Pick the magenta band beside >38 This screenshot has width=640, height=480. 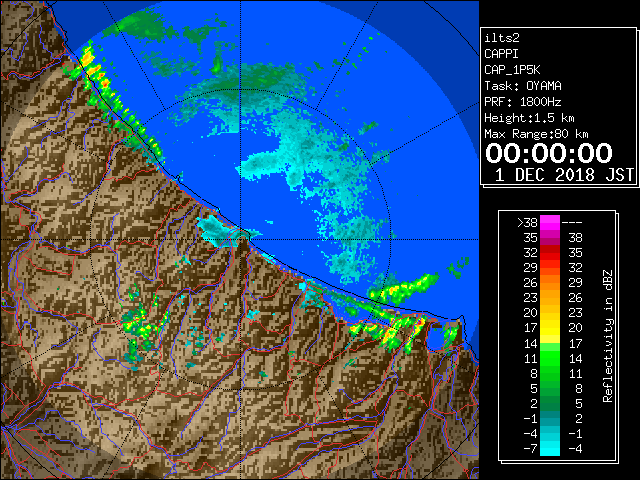point(550,222)
